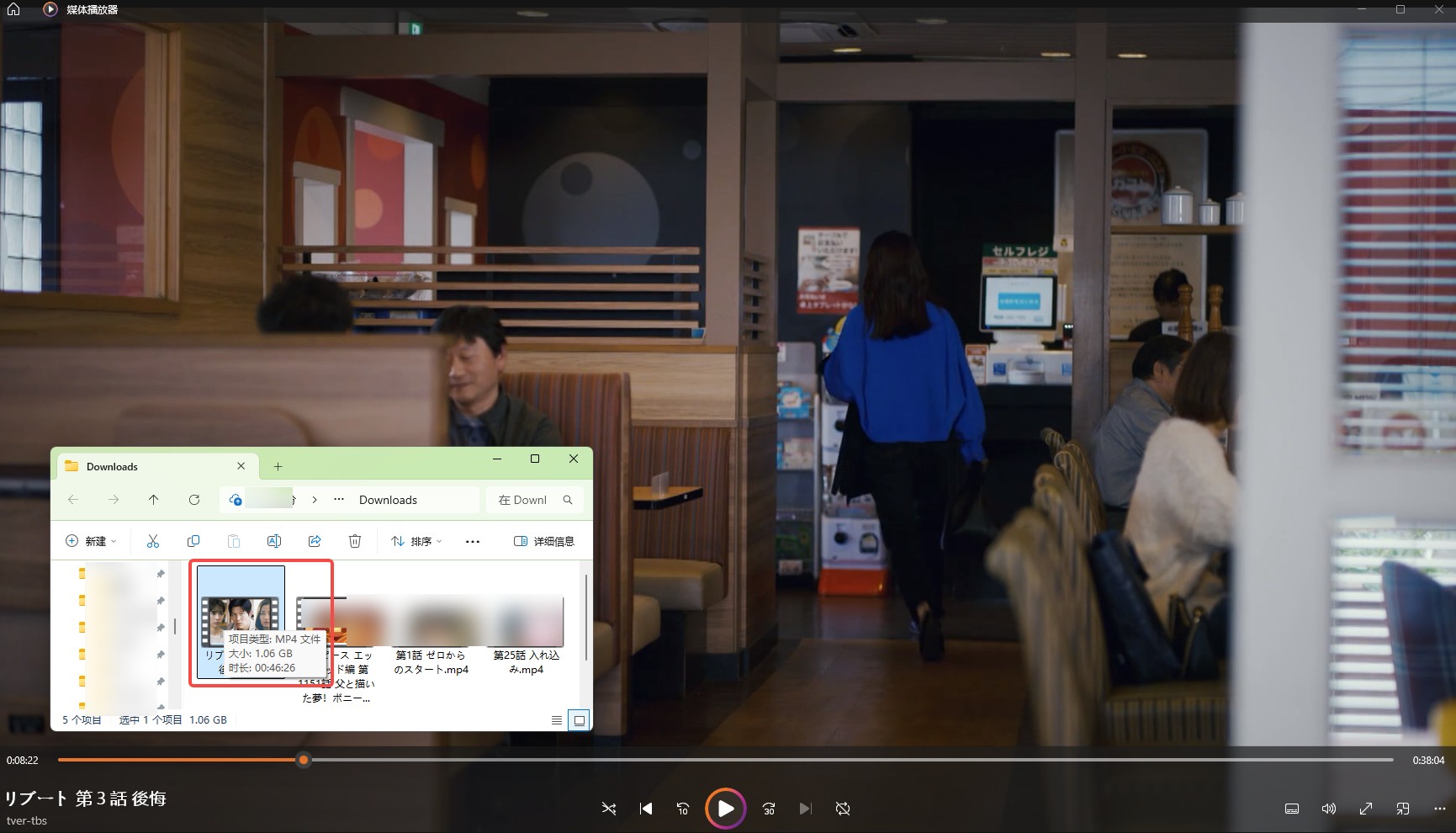The width and height of the screenshot is (1456, 833).
Task: Toggle the repeat playback mode
Action: (842, 809)
